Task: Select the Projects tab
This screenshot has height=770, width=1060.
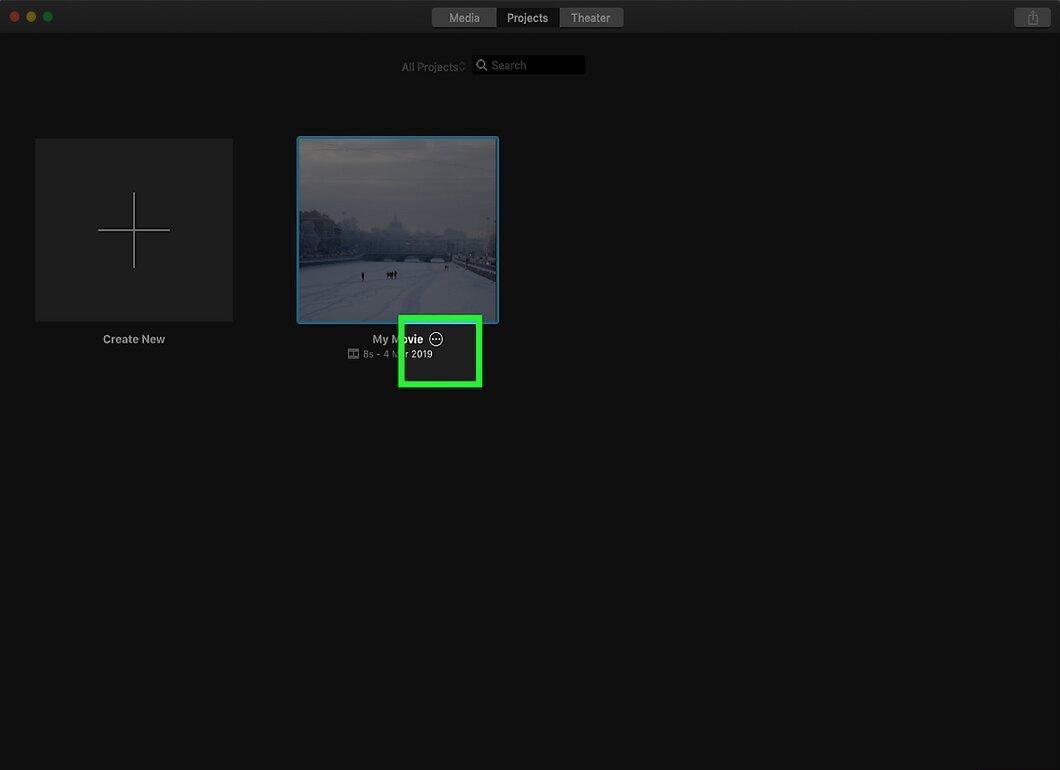Action: 527,18
